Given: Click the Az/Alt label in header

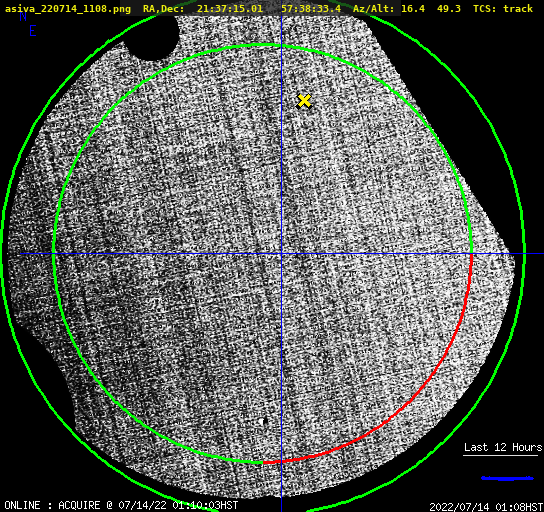Looking at the screenshot, I should (x=373, y=9).
